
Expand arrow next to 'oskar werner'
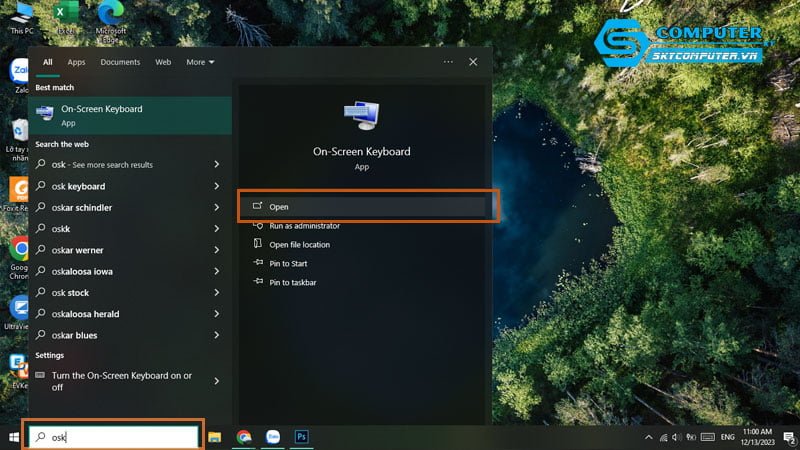click(x=217, y=250)
